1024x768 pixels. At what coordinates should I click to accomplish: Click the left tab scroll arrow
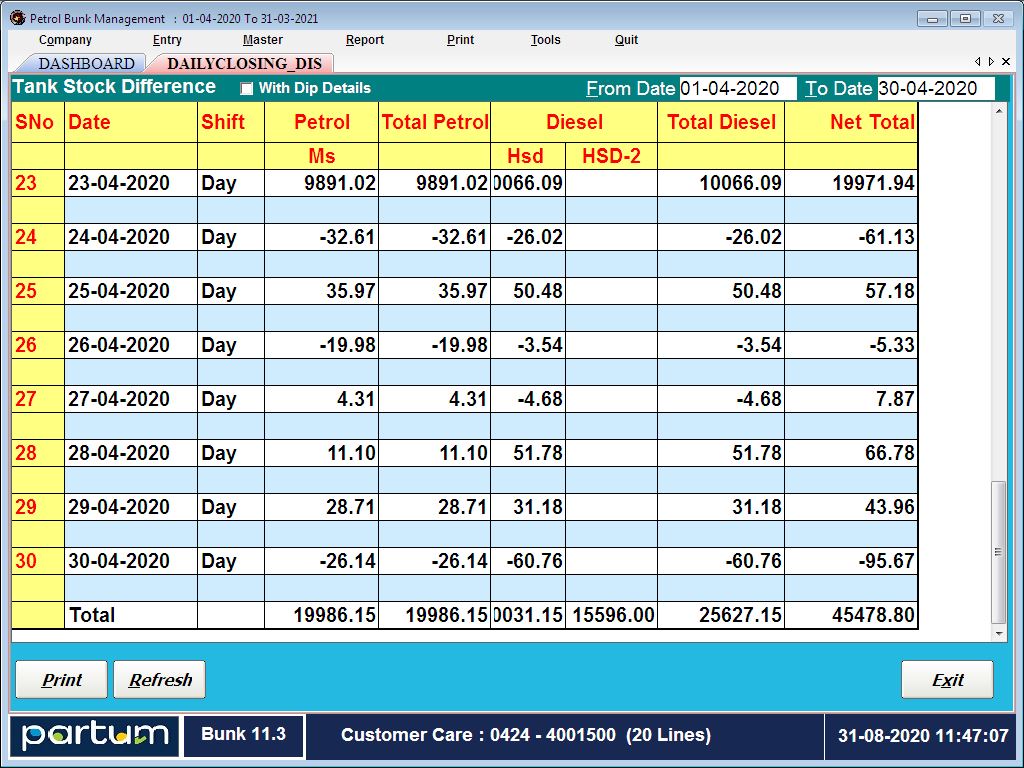tap(978, 61)
